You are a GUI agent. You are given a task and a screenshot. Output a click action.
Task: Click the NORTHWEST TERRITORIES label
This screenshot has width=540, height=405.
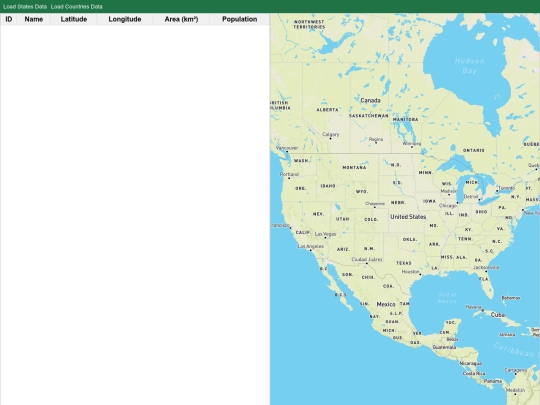point(309,24)
